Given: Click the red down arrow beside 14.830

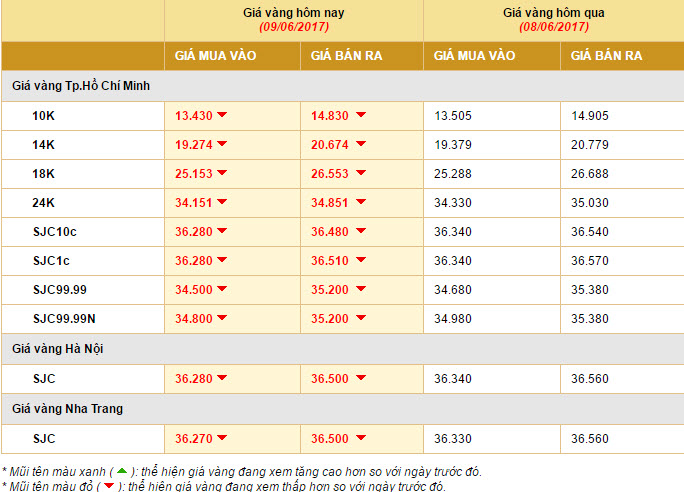Looking at the screenshot, I should tap(361, 115).
